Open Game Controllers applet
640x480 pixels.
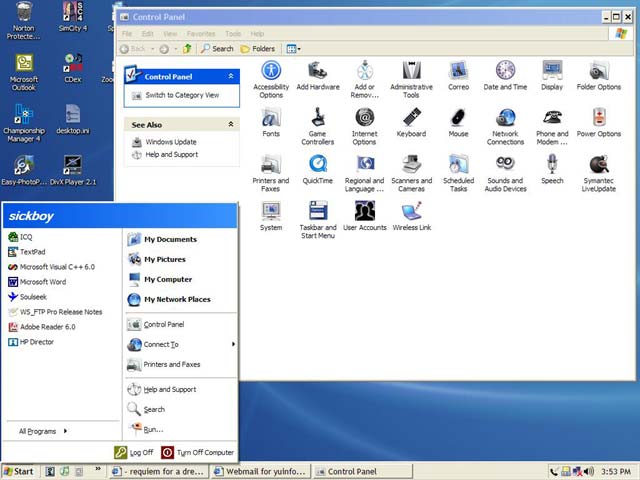pos(318,126)
